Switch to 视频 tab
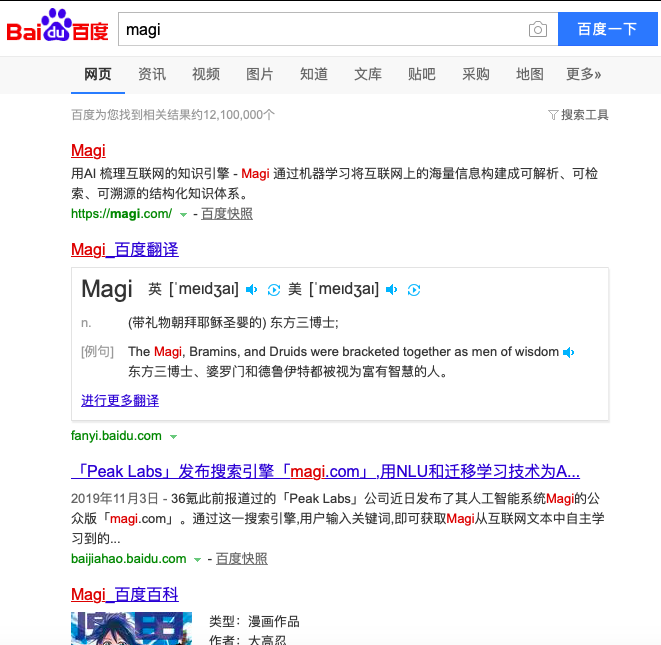 pyautogui.click(x=206, y=74)
